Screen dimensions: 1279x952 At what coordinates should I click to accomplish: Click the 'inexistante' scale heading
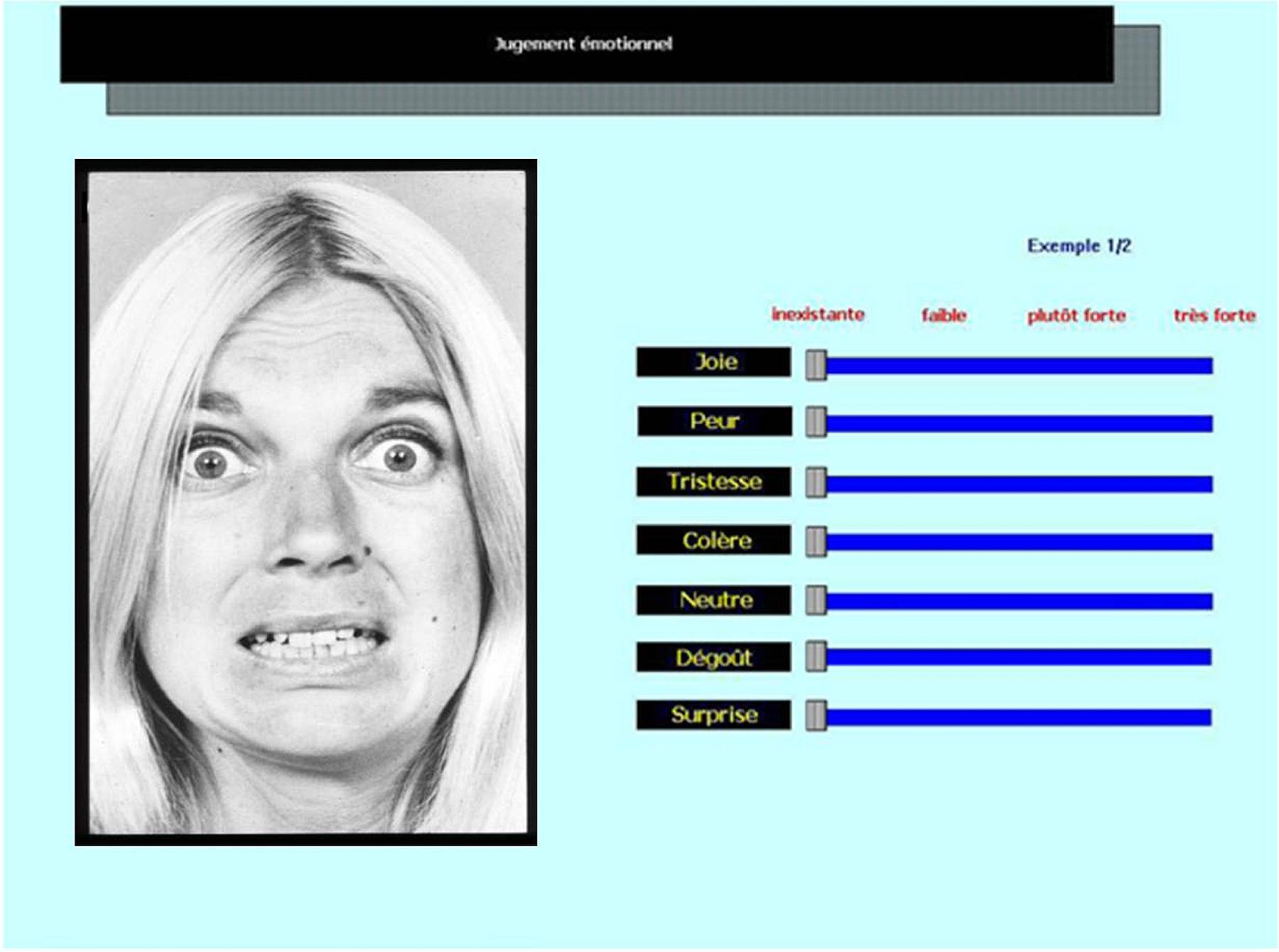pyautogui.click(x=818, y=314)
